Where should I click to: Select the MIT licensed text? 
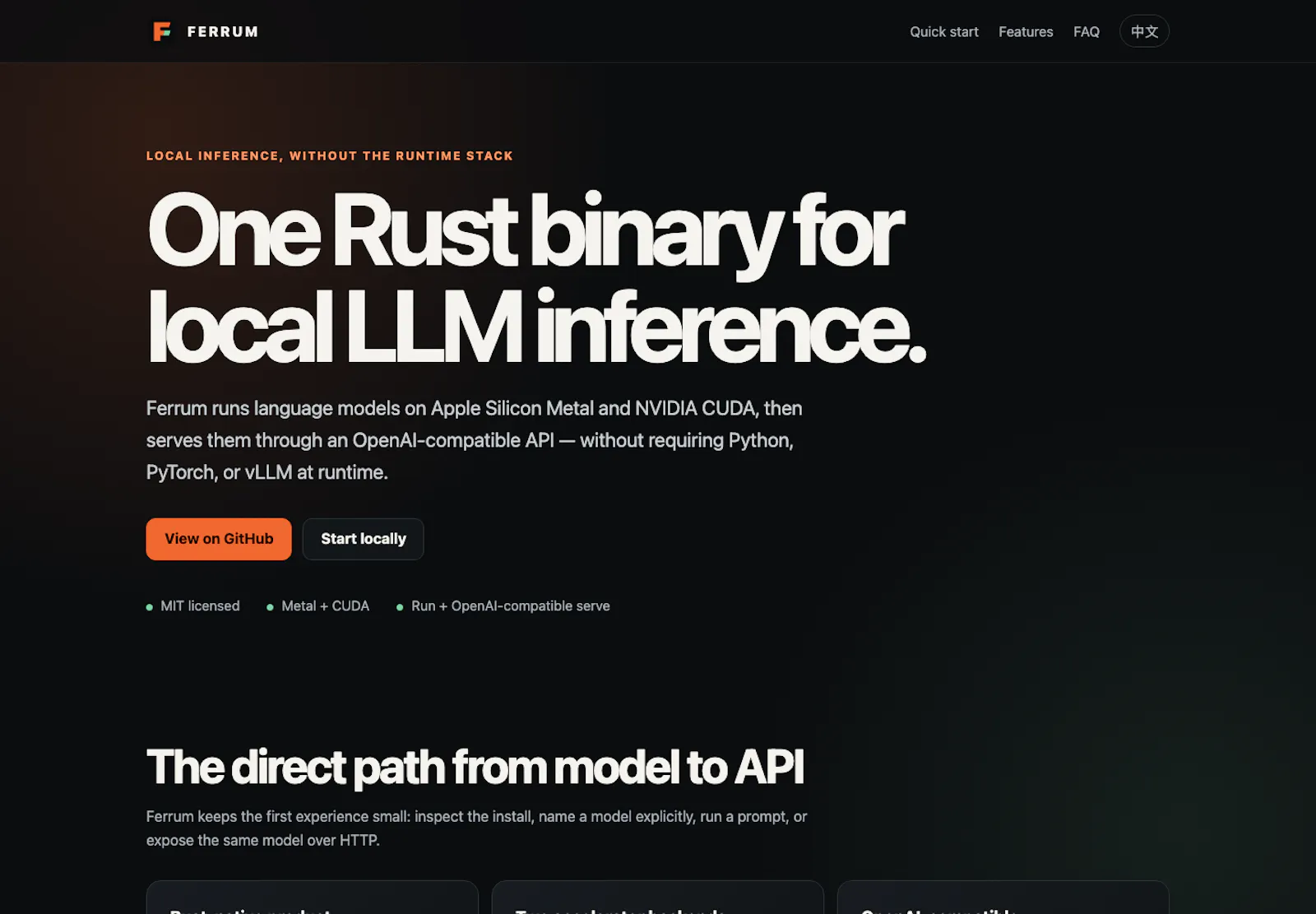click(x=200, y=606)
